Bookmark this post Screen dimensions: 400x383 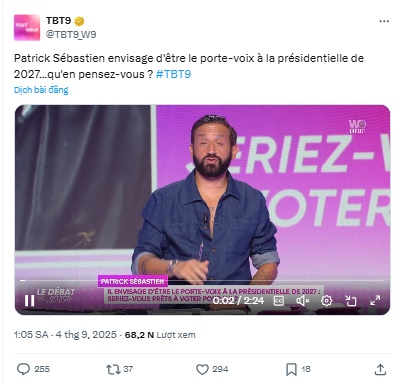tap(291, 369)
